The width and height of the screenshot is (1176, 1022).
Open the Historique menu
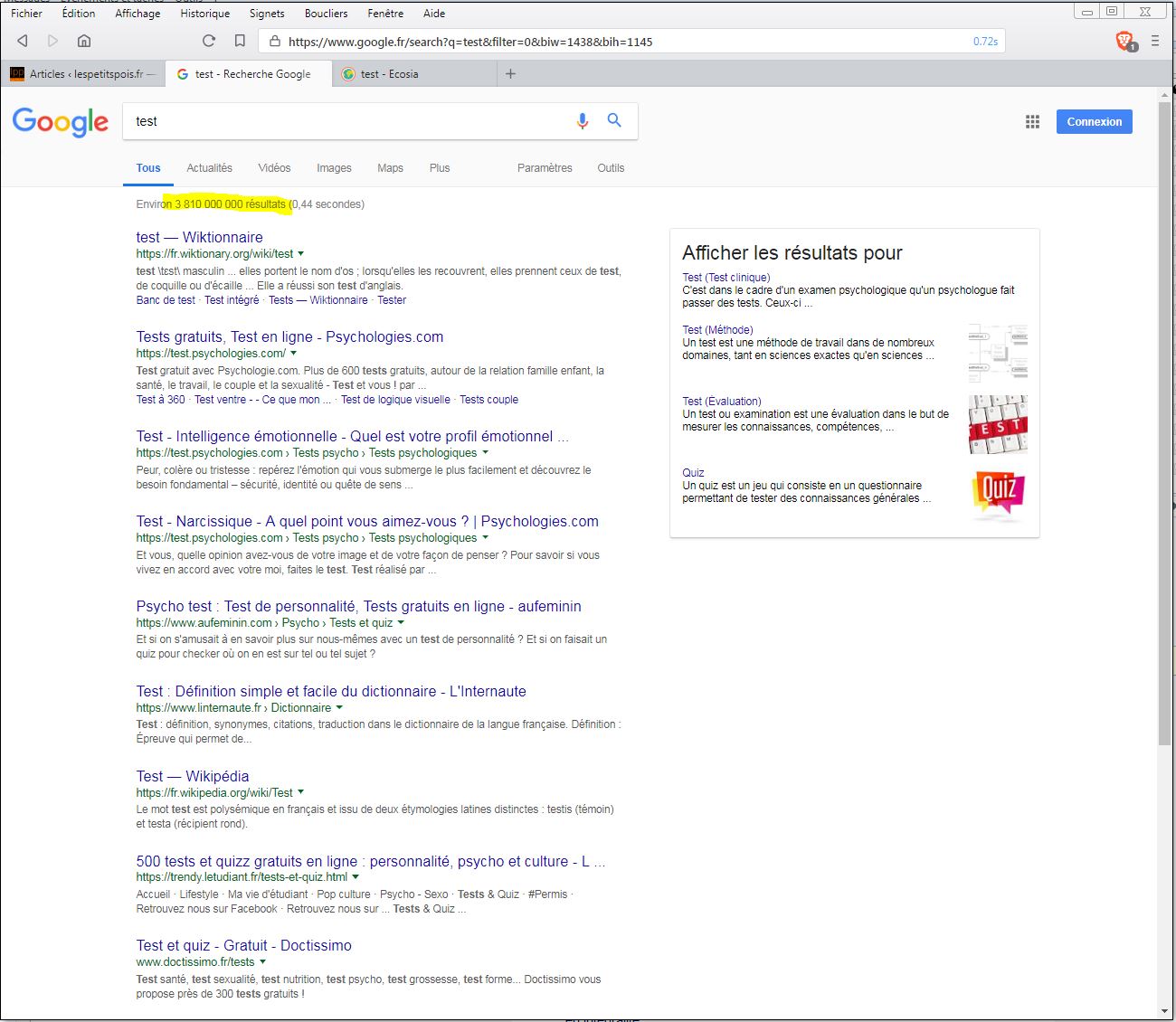204,14
